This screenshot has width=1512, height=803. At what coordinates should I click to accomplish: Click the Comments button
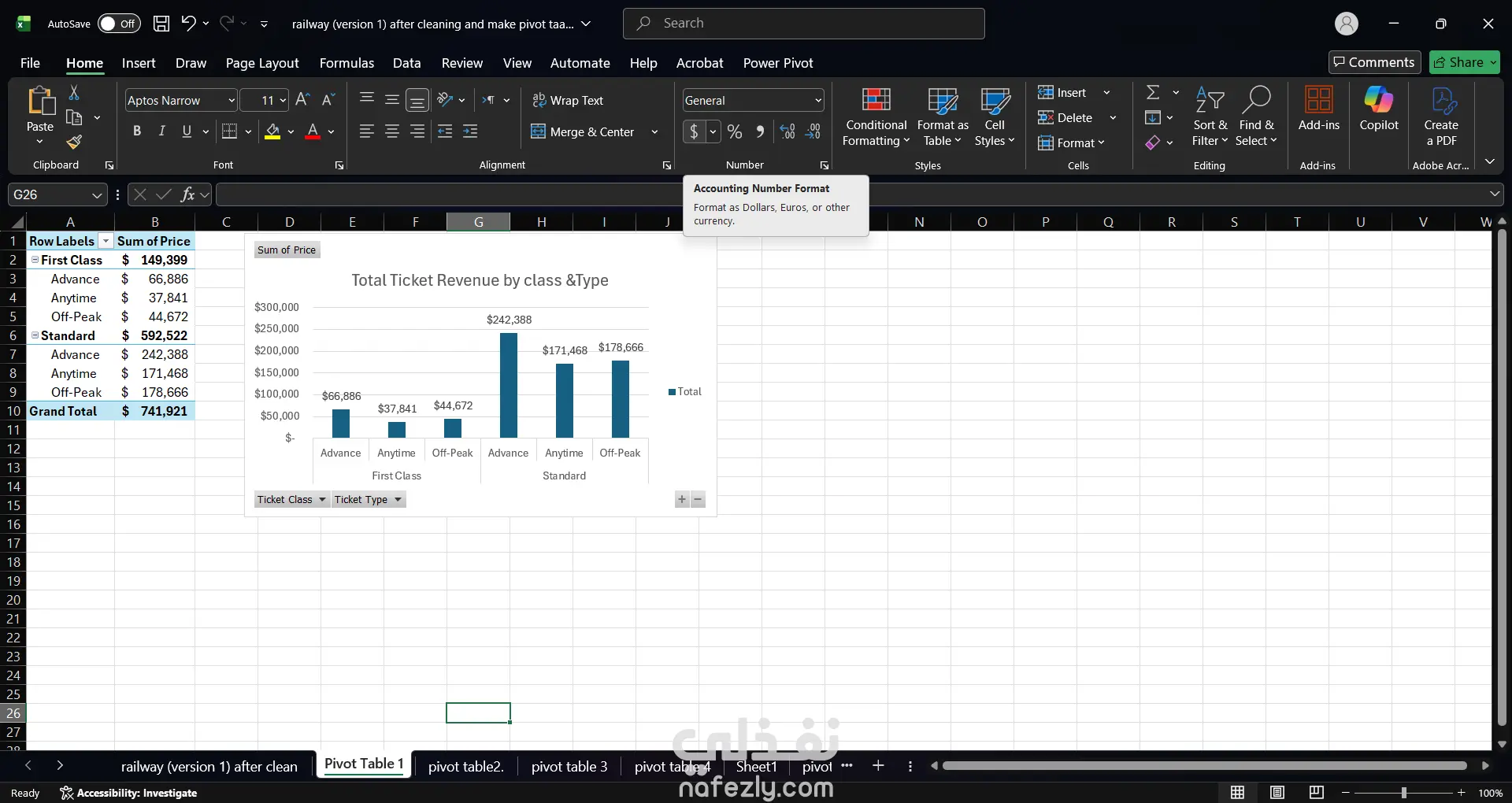tap(1374, 62)
